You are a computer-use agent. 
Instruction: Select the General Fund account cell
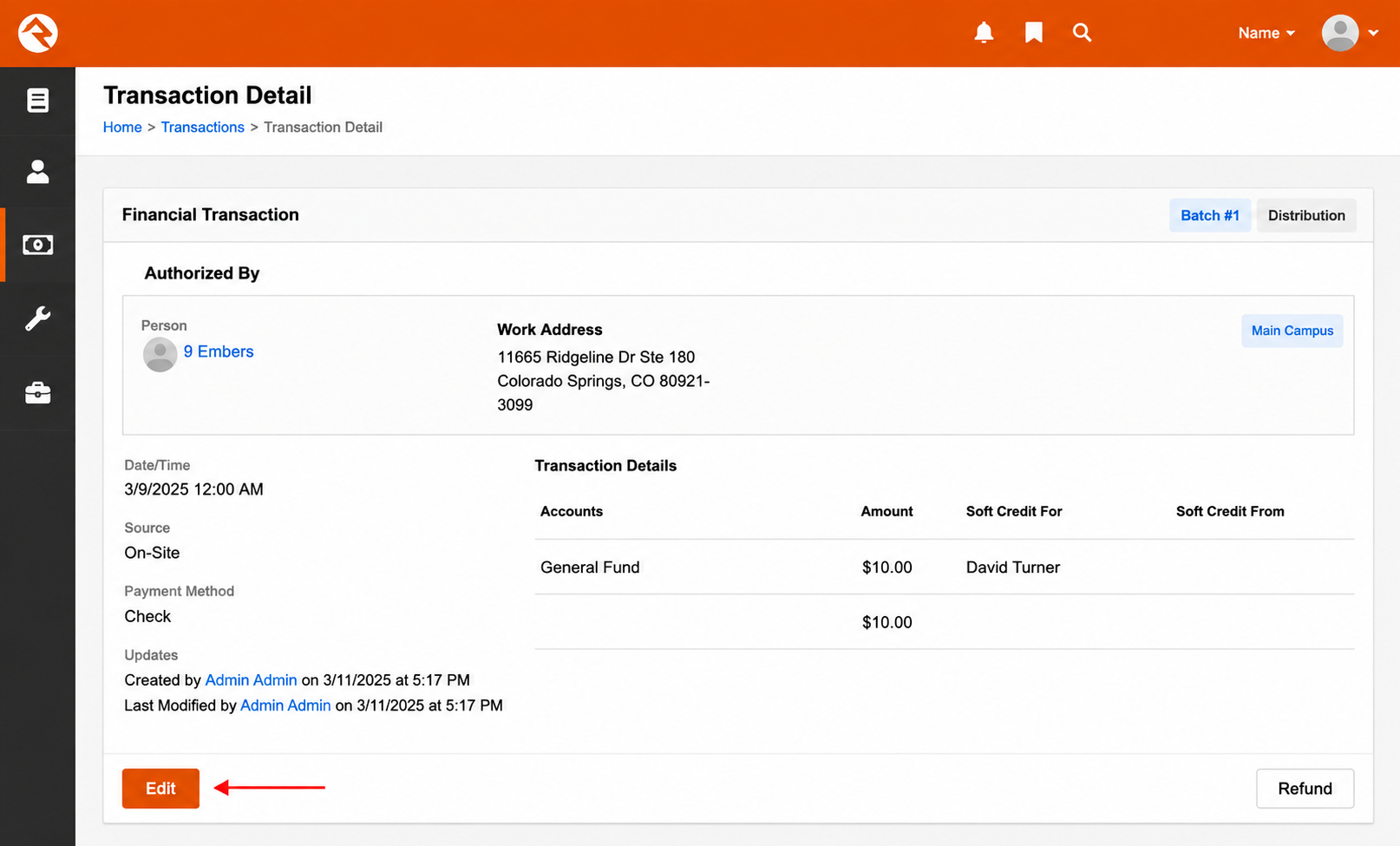pyautogui.click(x=590, y=567)
